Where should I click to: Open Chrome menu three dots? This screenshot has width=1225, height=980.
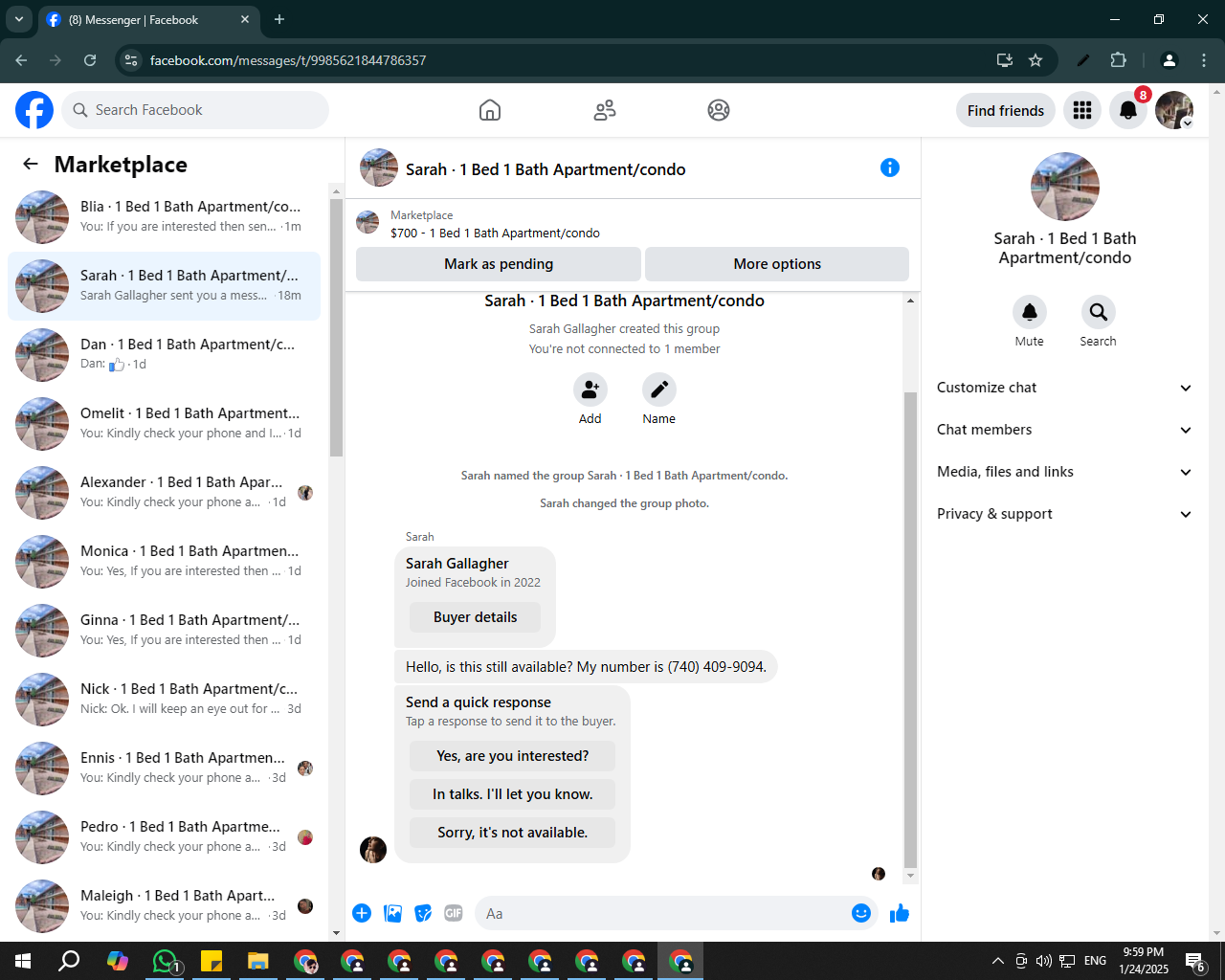coord(1204,60)
